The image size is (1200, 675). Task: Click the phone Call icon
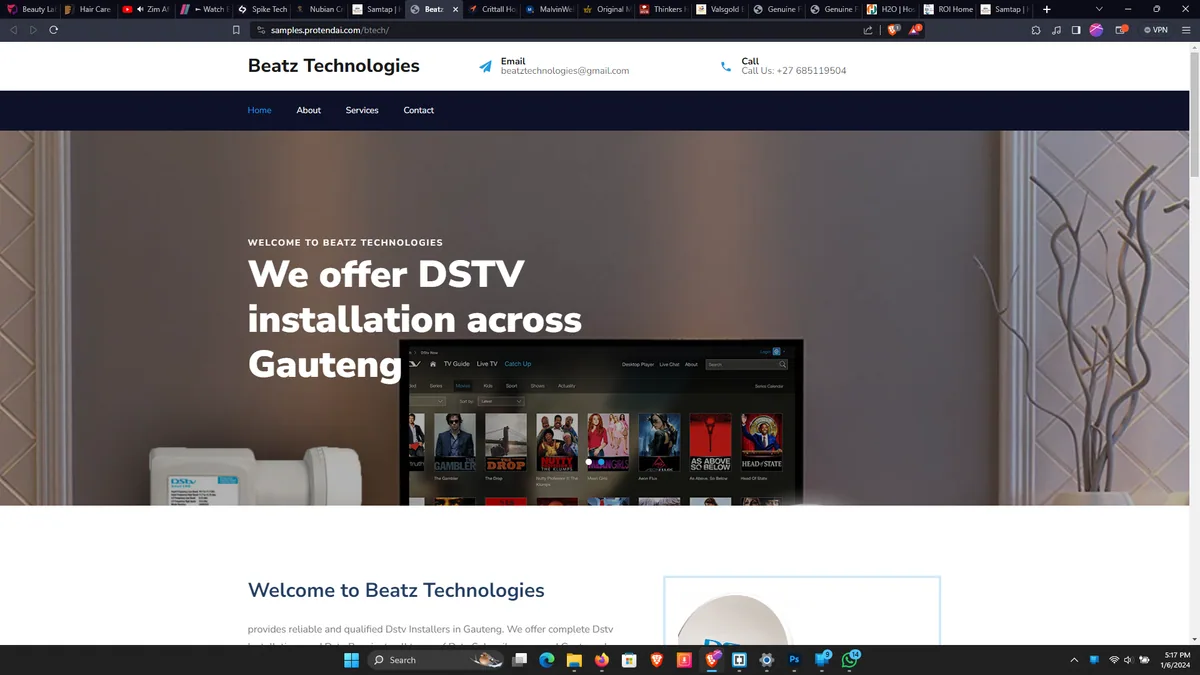[726, 67]
